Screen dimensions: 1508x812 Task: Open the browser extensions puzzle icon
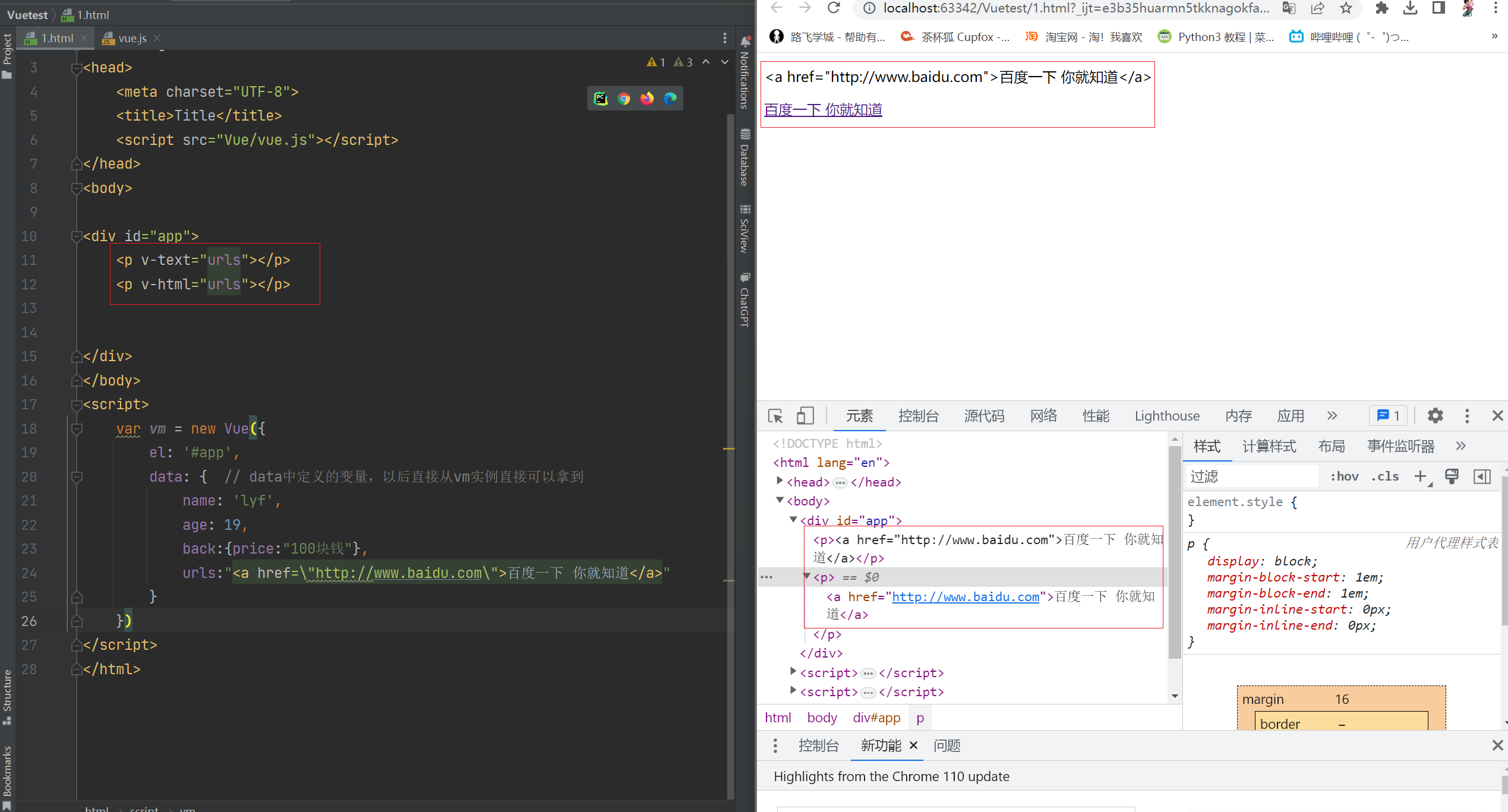point(1382,8)
